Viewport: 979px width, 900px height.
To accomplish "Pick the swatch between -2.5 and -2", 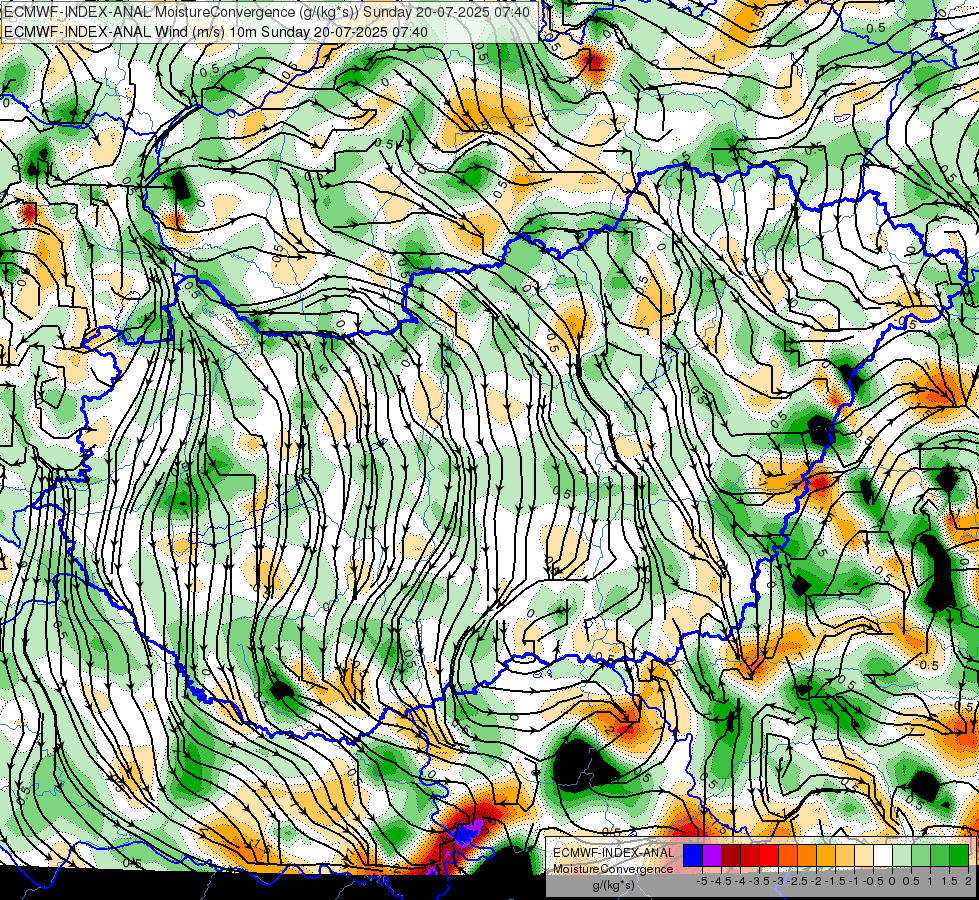I will 807,856.
